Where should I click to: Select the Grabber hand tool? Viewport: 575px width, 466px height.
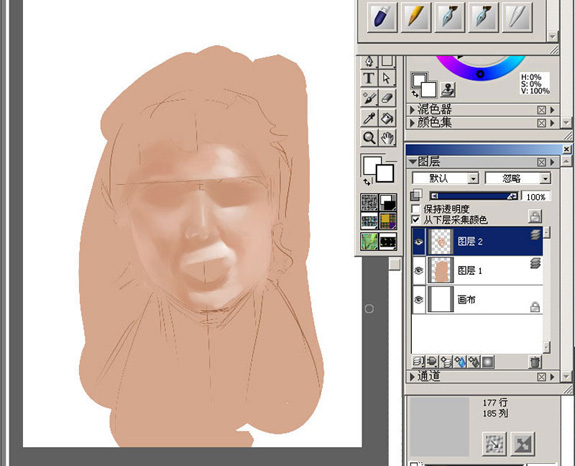387,137
